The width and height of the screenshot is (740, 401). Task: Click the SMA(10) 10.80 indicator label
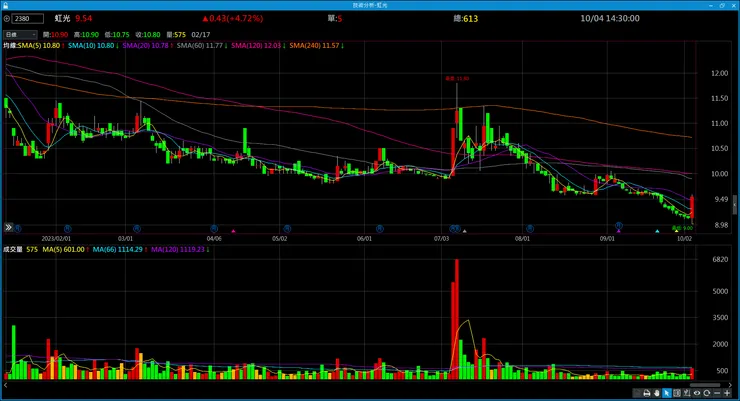tap(93, 46)
